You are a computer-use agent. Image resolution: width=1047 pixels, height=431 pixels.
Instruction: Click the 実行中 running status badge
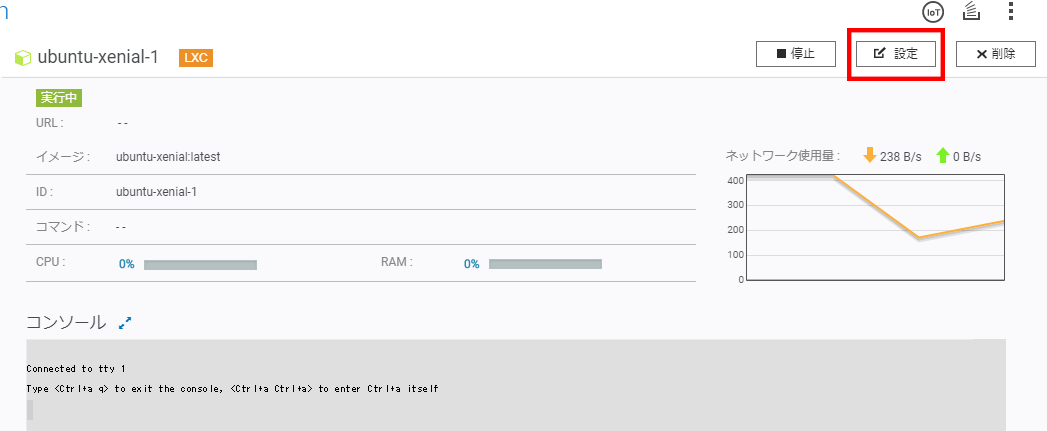point(59,98)
